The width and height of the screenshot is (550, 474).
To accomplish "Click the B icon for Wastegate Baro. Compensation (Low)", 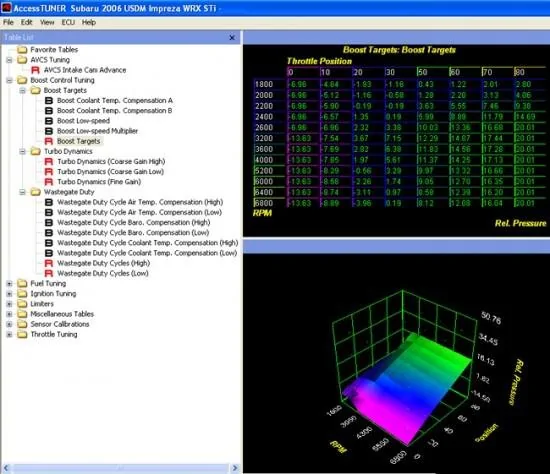I will pyautogui.click(x=49, y=233).
